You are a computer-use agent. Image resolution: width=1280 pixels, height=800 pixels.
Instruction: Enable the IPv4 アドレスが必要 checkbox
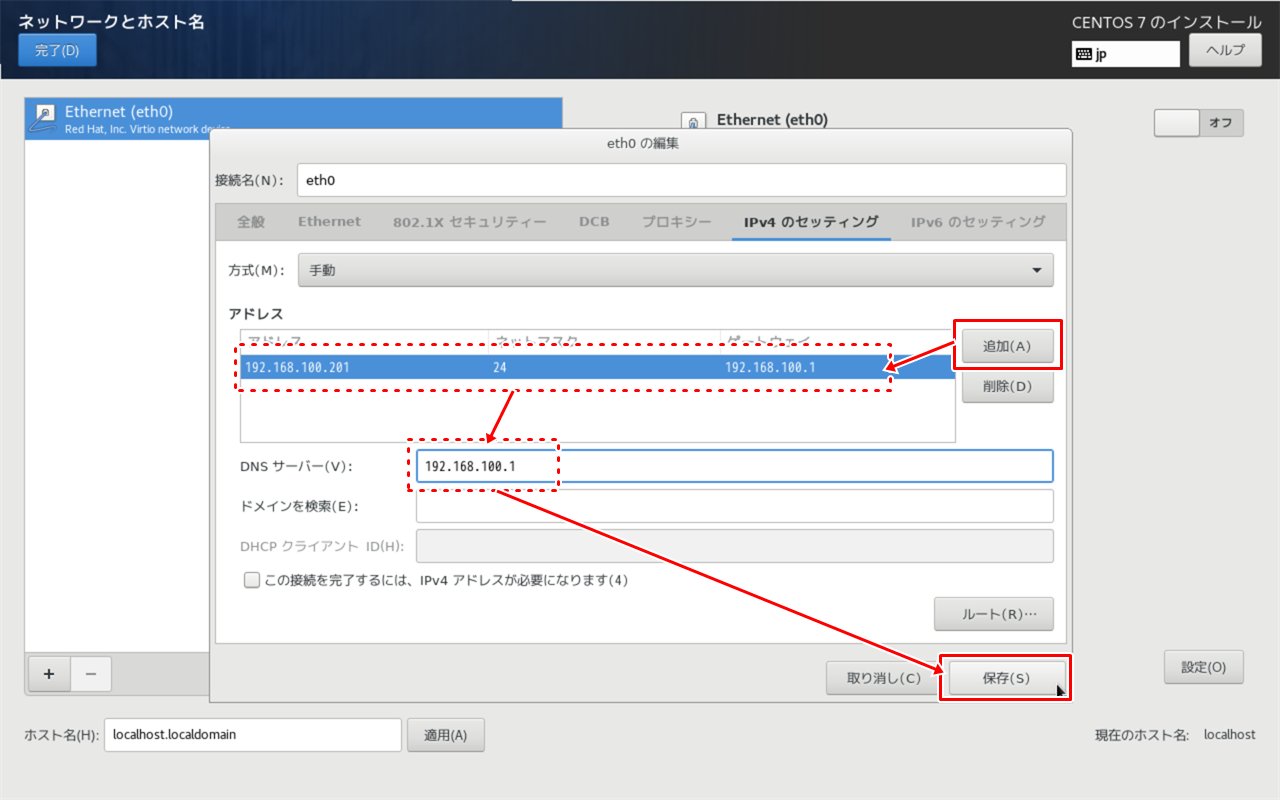coord(252,580)
